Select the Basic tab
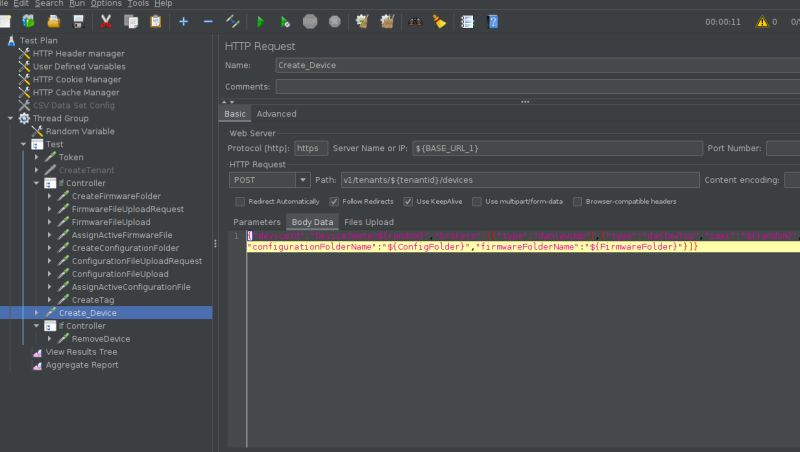The height and width of the screenshot is (452, 800). pos(235,114)
